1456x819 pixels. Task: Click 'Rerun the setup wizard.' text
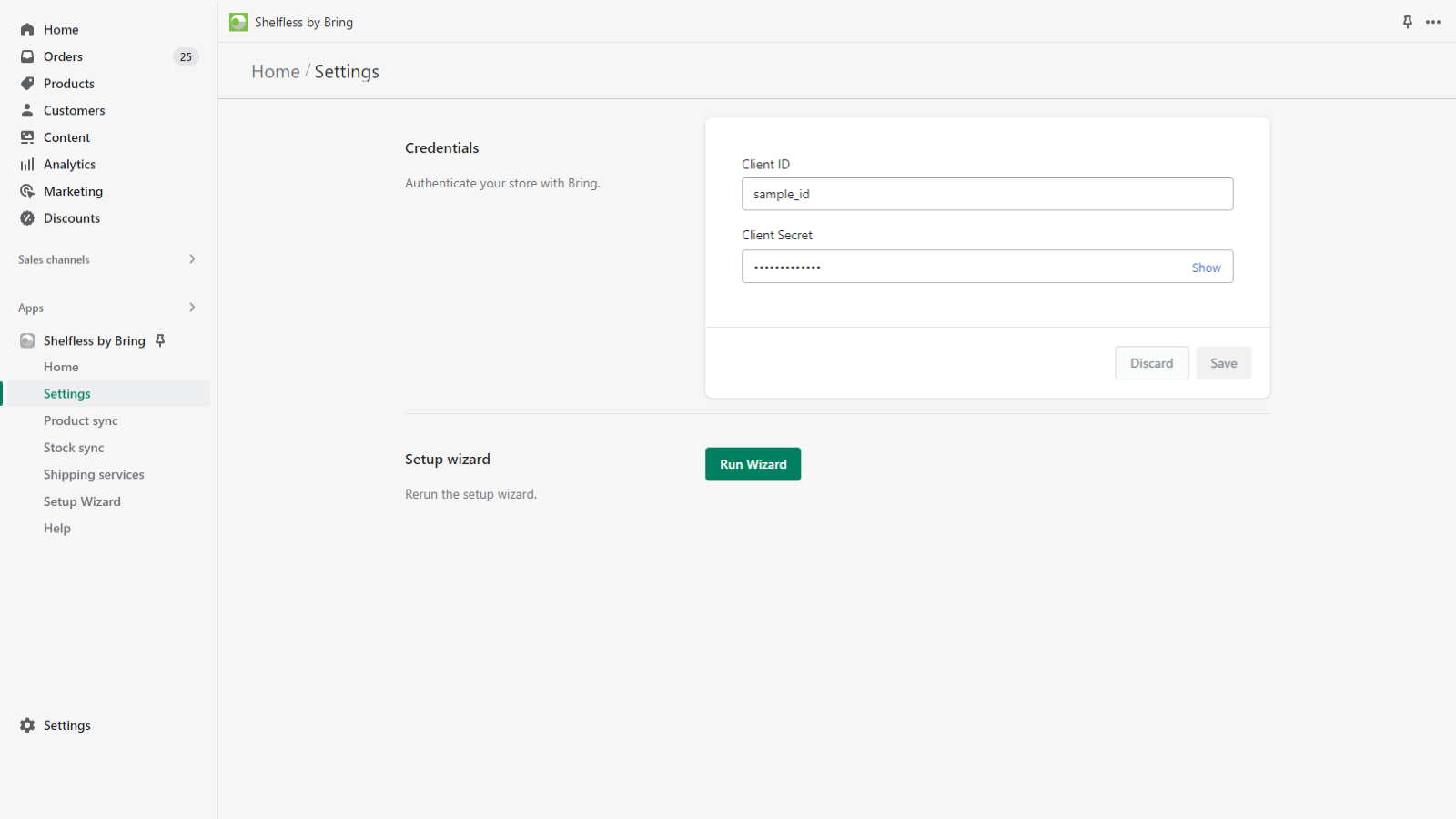tap(470, 494)
